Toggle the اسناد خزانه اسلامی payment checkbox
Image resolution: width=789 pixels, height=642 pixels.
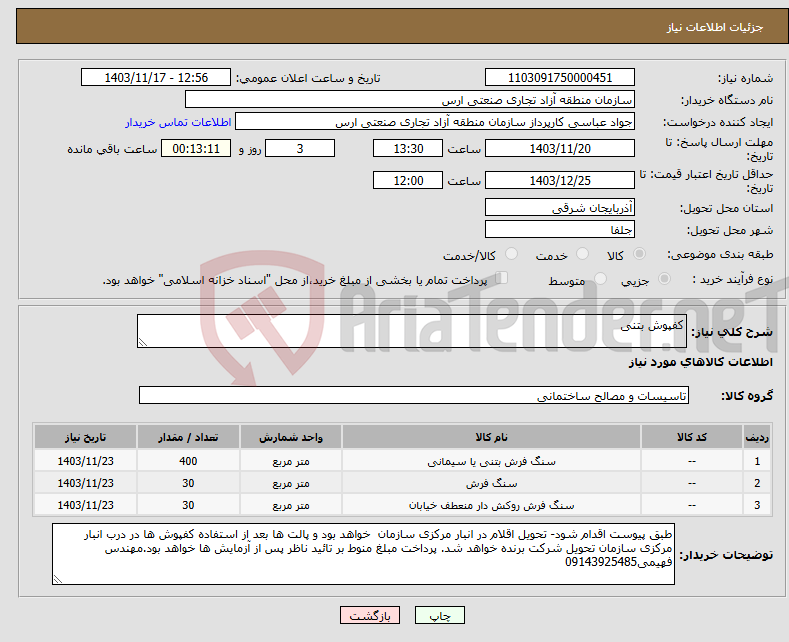coord(501,278)
